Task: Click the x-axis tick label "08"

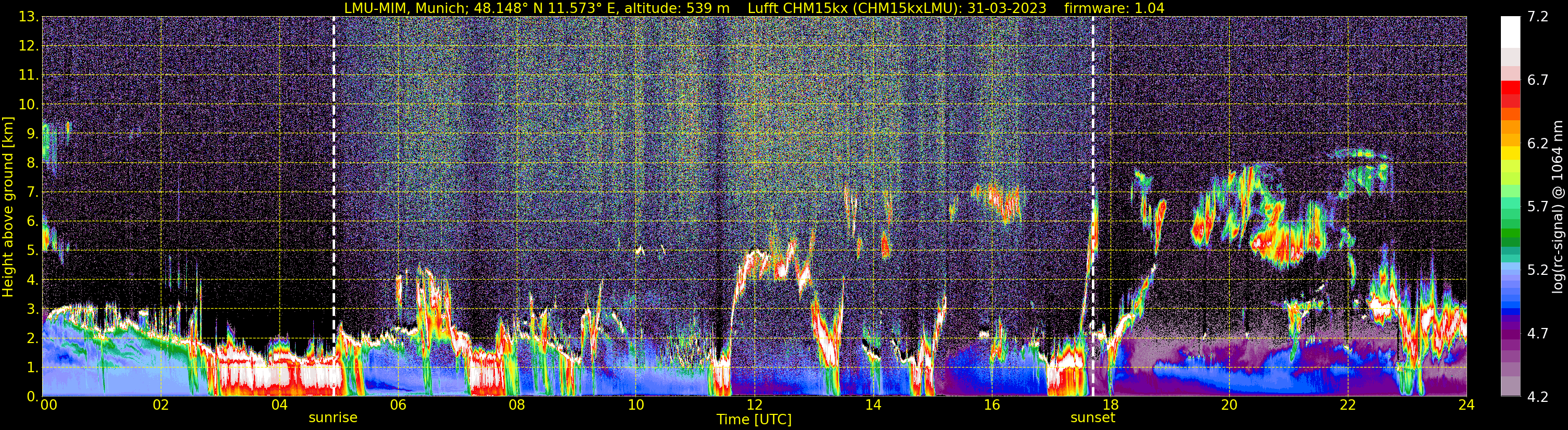Action: 517,406
